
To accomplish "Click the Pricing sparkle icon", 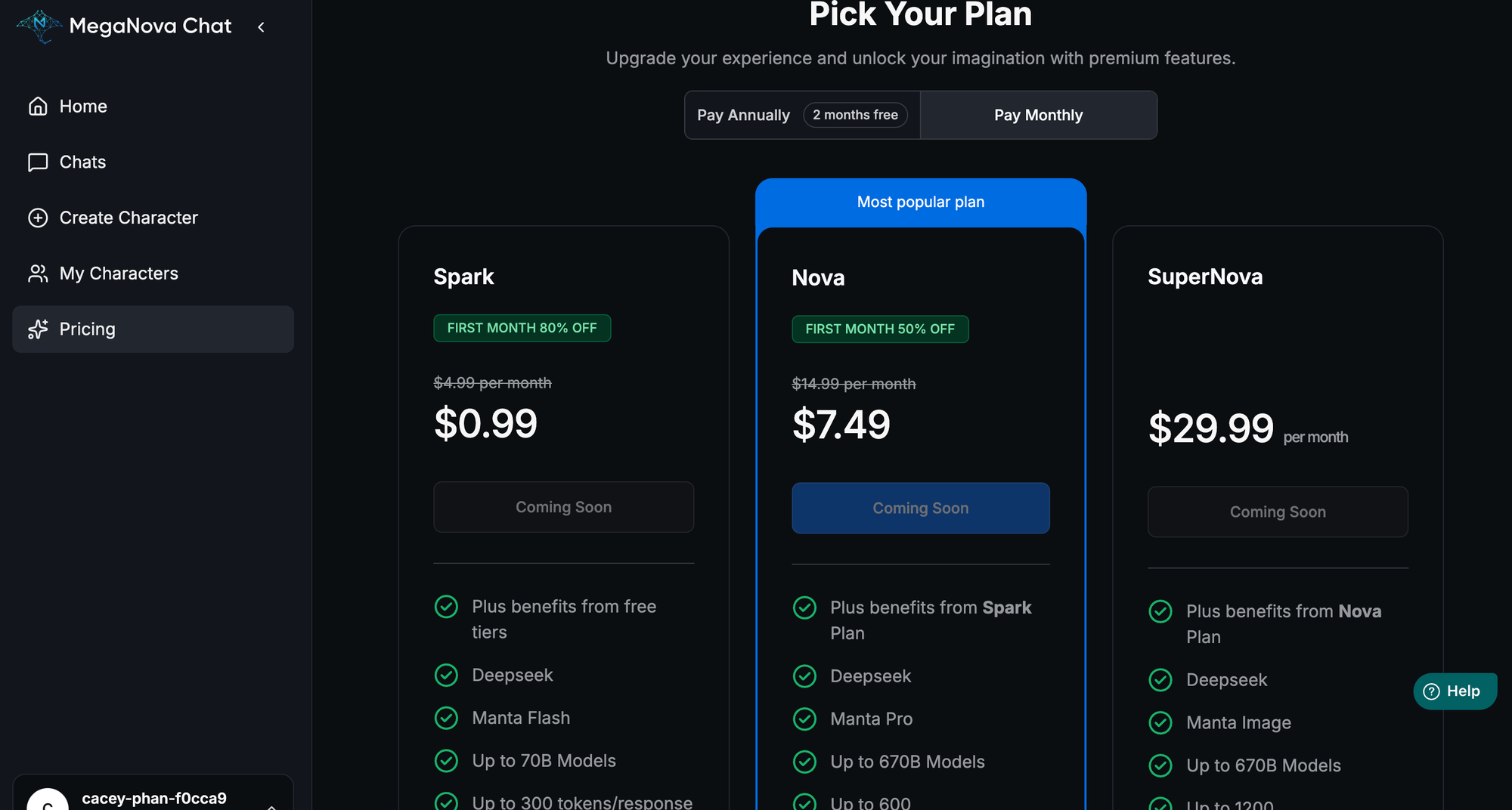I will pos(38,329).
